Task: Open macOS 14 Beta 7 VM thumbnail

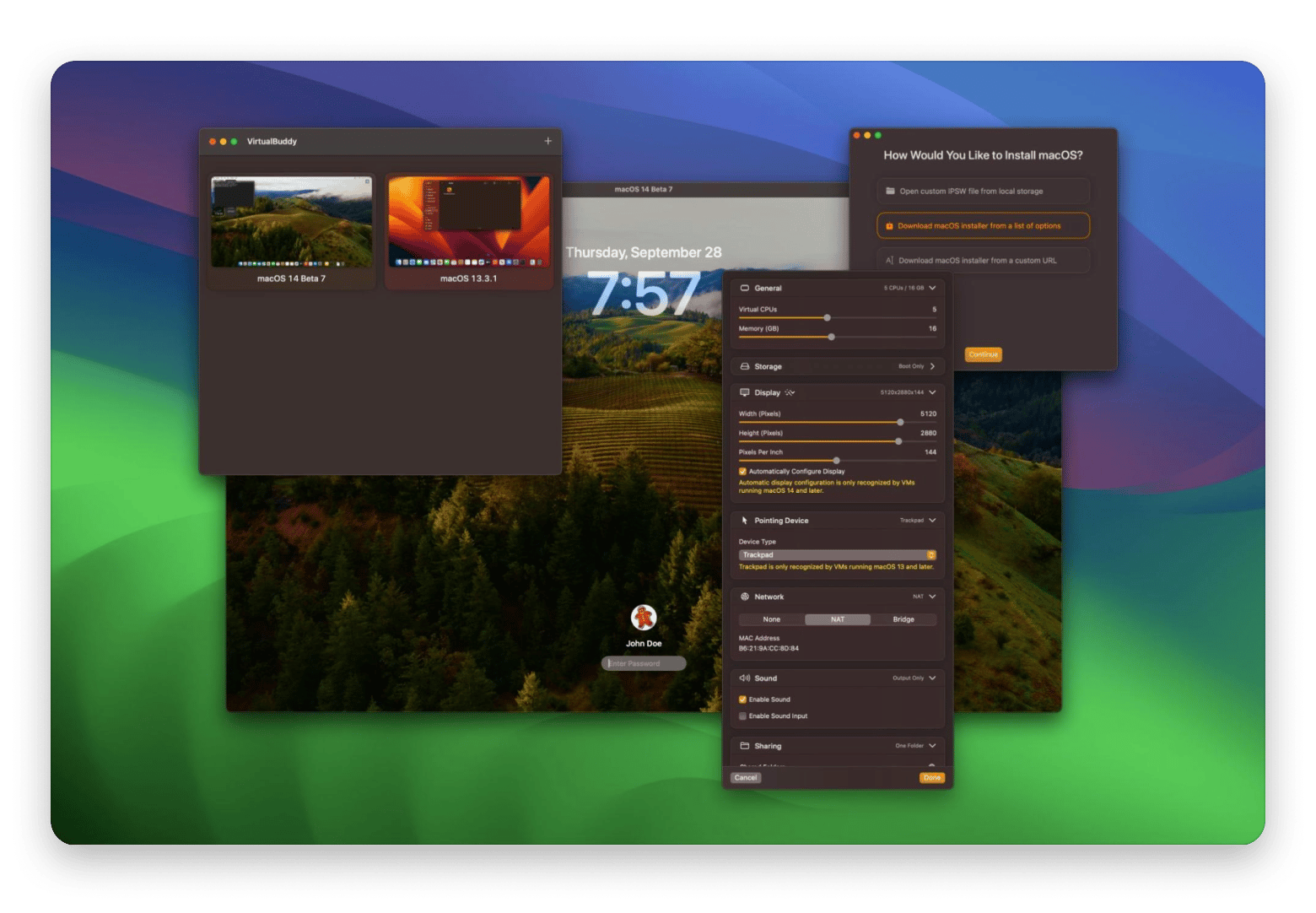Action: click(291, 222)
